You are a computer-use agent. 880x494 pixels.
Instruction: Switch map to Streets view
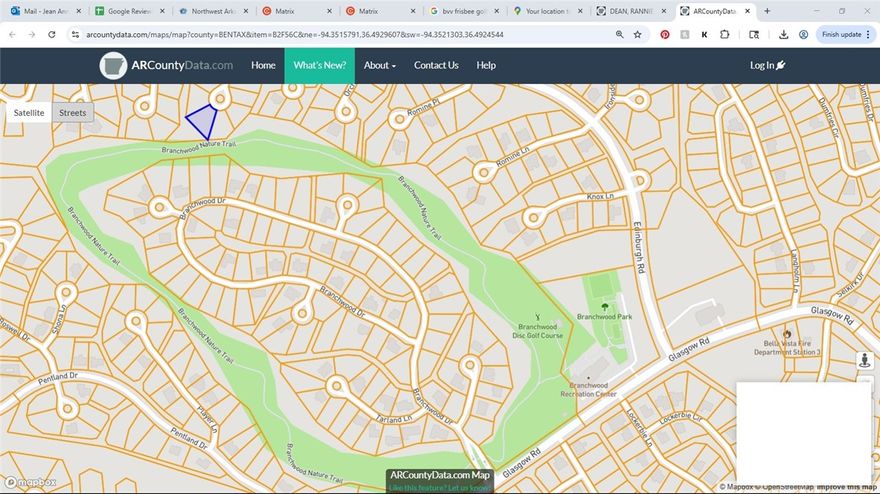[x=73, y=113]
